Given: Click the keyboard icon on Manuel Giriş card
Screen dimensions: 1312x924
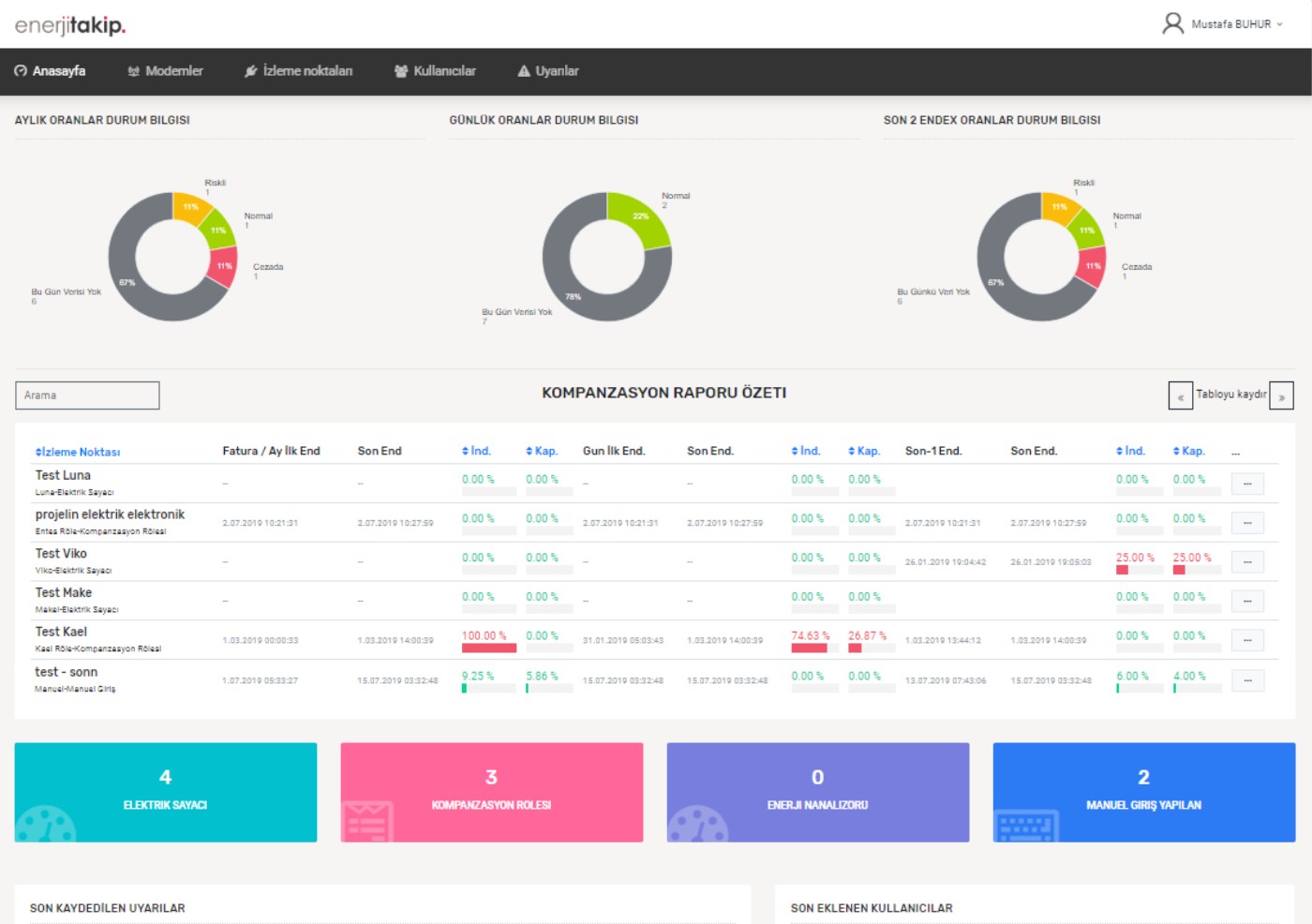Looking at the screenshot, I should [1027, 826].
